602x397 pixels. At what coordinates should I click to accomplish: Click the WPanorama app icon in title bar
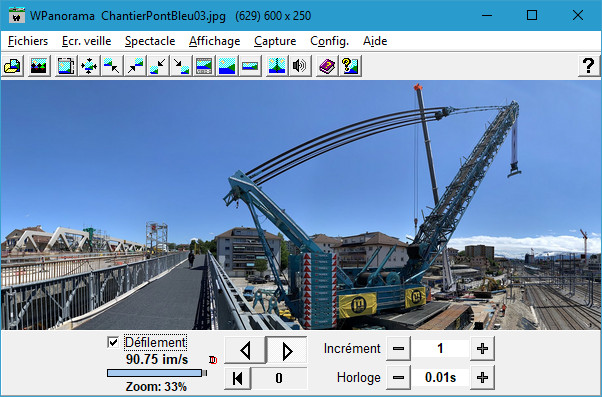[17, 15]
